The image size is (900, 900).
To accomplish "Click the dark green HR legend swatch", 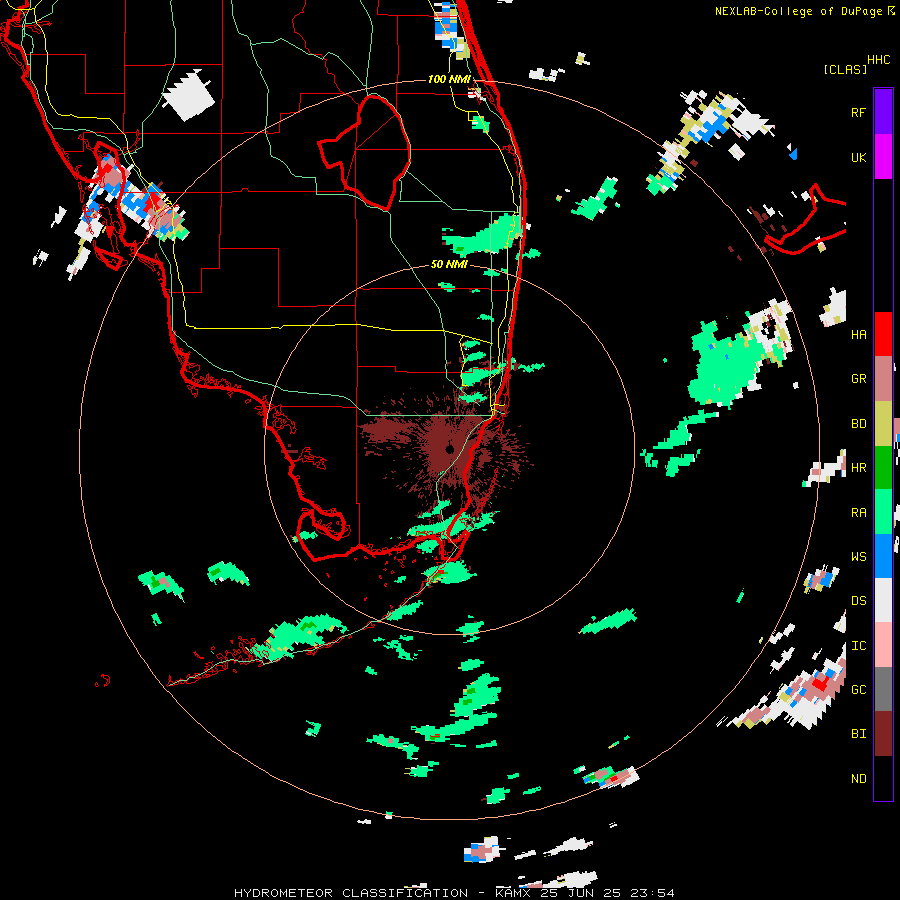I will pos(883,468).
